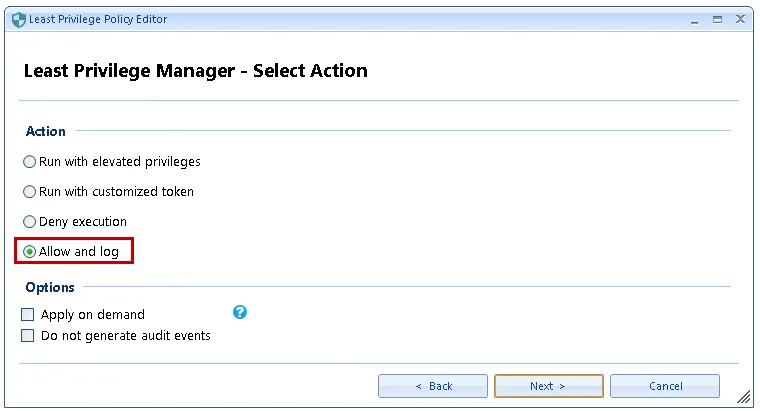Image resolution: width=760 pixels, height=411 pixels.
Task: Click the Select Action page heading
Action: point(195,71)
